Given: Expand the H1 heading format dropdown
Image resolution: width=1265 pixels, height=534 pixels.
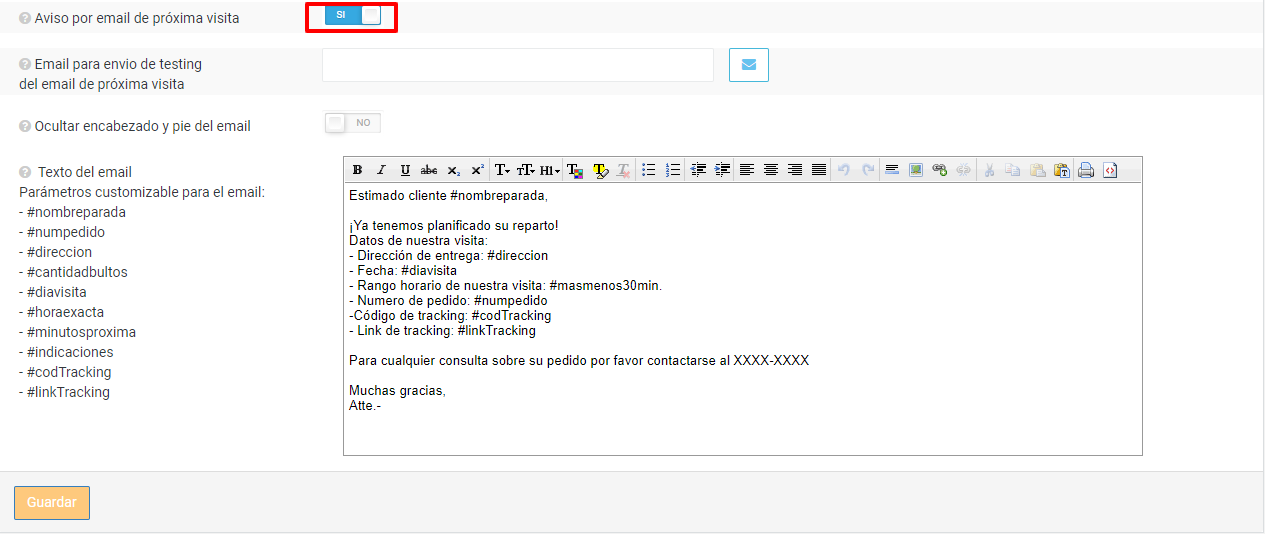Looking at the screenshot, I should click(x=550, y=170).
